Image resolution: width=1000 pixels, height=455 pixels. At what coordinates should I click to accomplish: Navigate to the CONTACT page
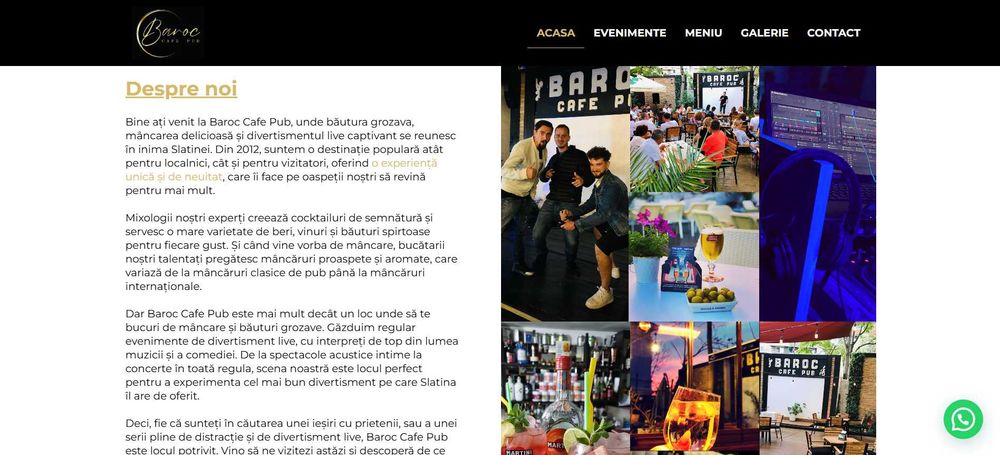[834, 33]
